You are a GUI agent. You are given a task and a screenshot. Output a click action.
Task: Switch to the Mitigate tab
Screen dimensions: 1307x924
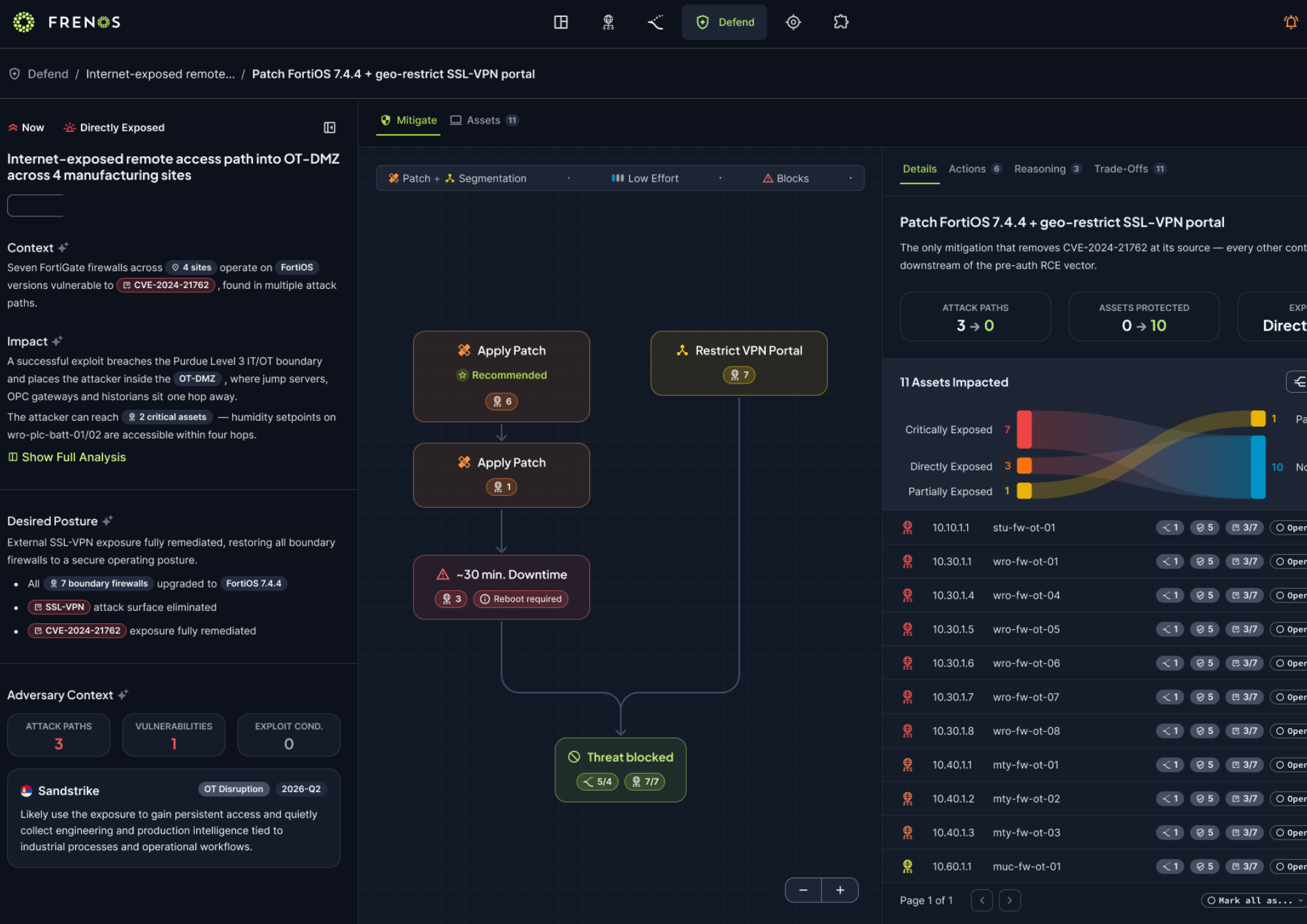coord(408,120)
